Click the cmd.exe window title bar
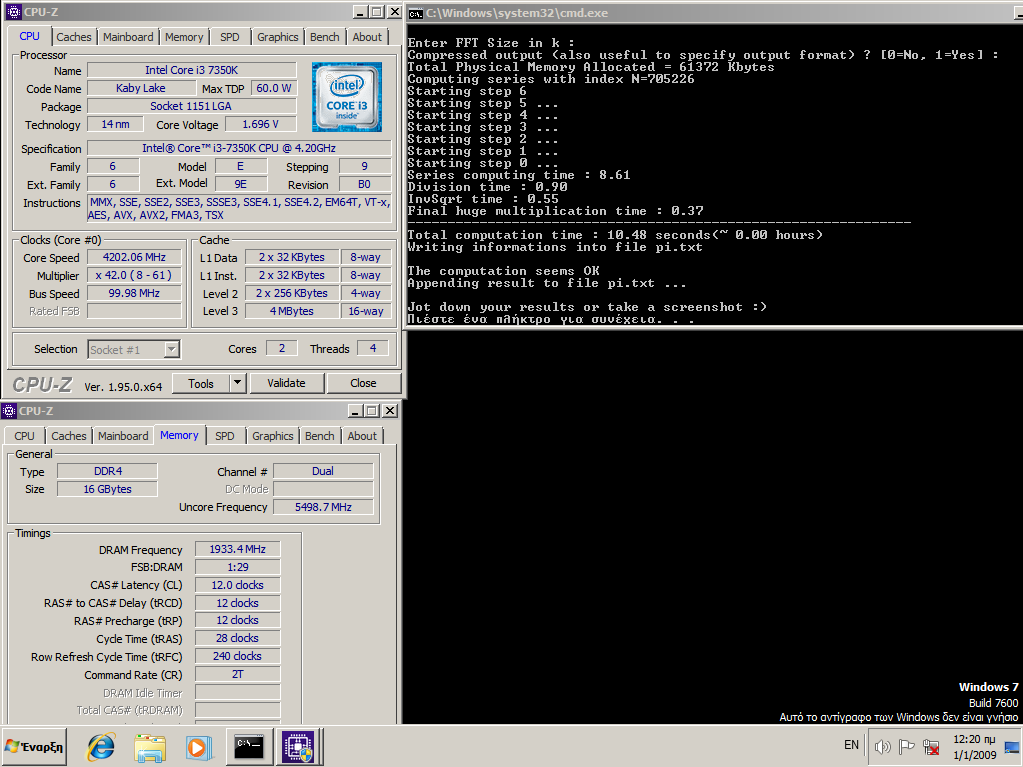The width and height of the screenshot is (1023, 767). (714, 13)
